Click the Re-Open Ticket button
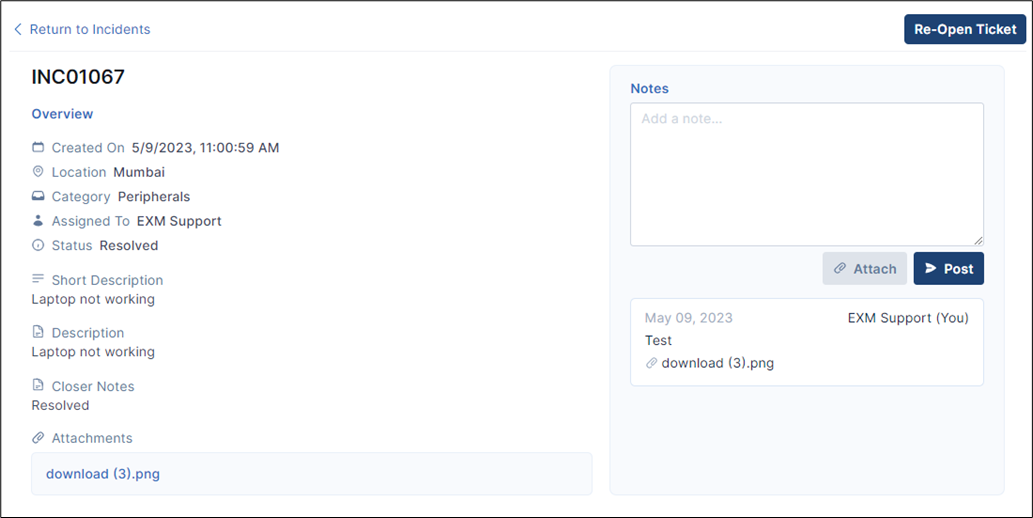This screenshot has height=518, width=1033. click(x=965, y=30)
